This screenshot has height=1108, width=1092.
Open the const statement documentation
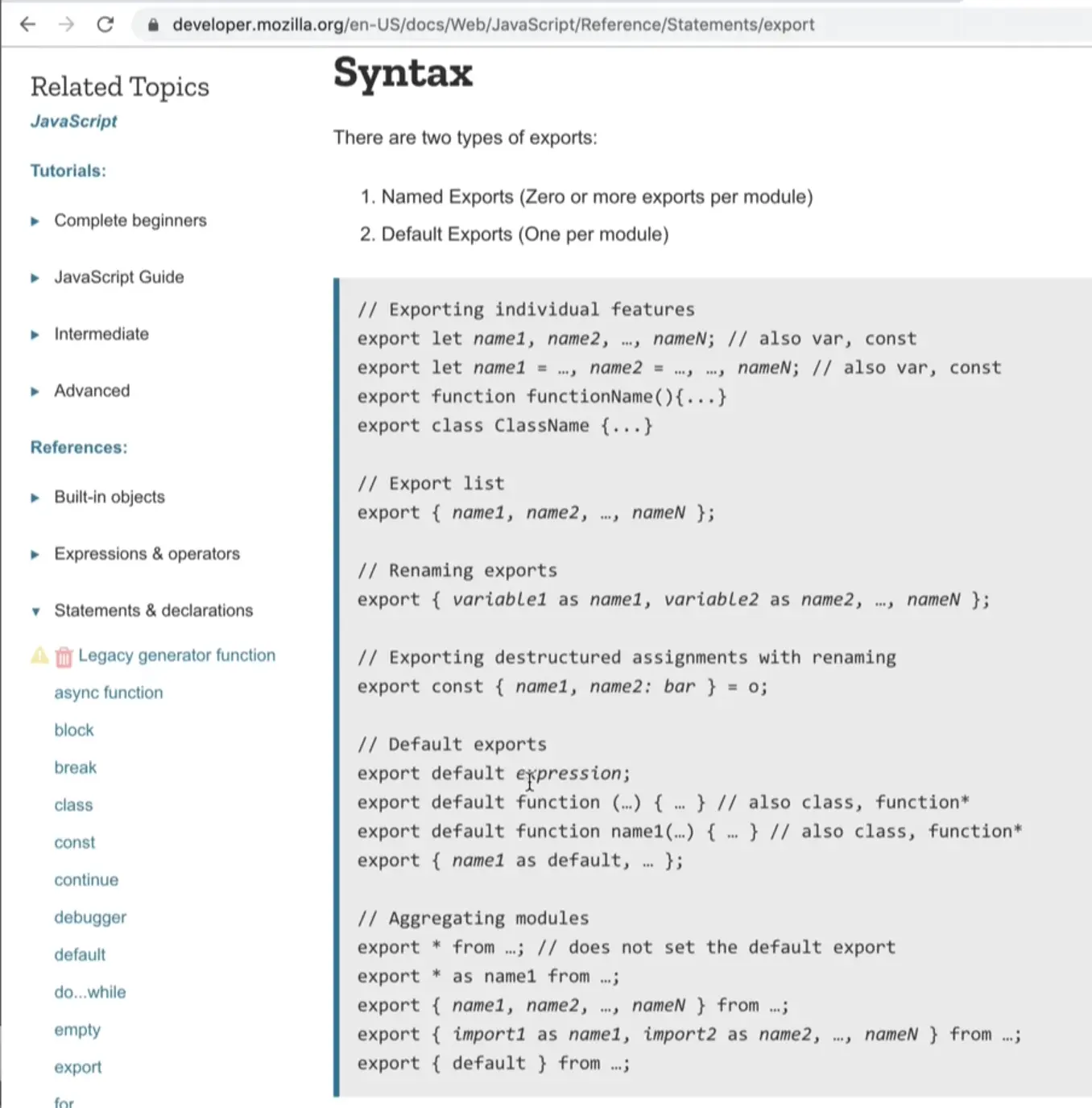point(74,842)
